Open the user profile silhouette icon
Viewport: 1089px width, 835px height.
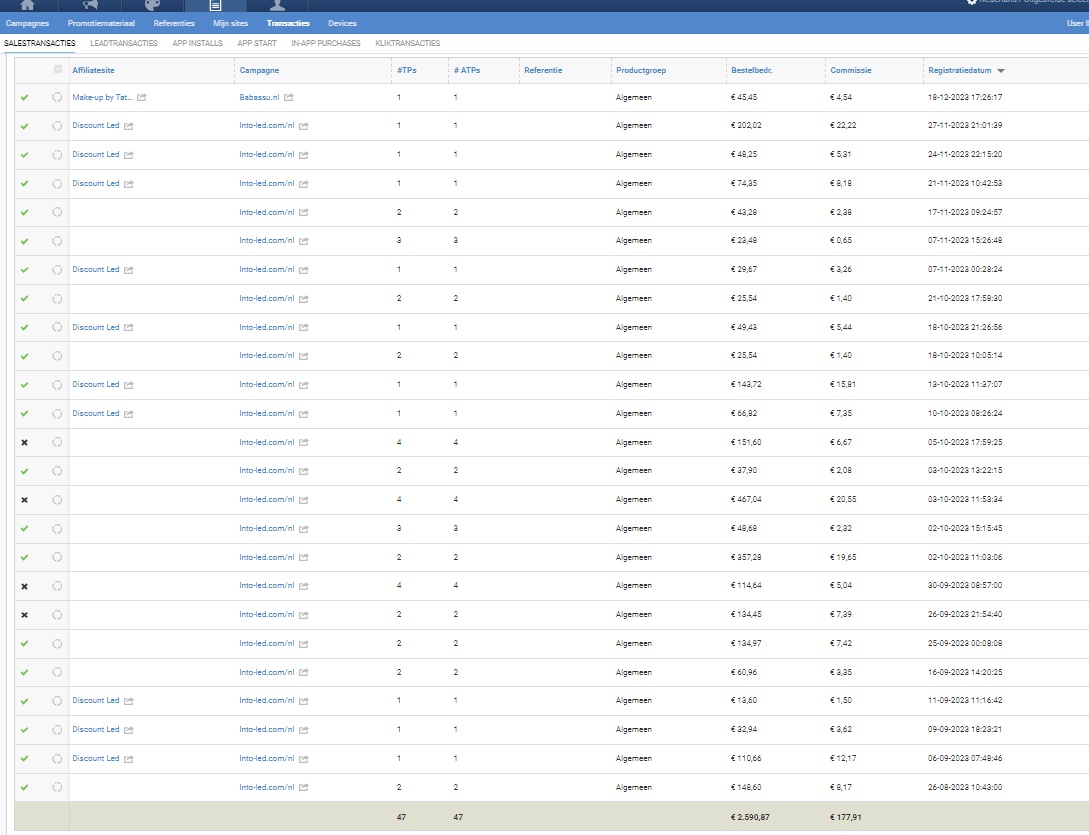click(277, 5)
